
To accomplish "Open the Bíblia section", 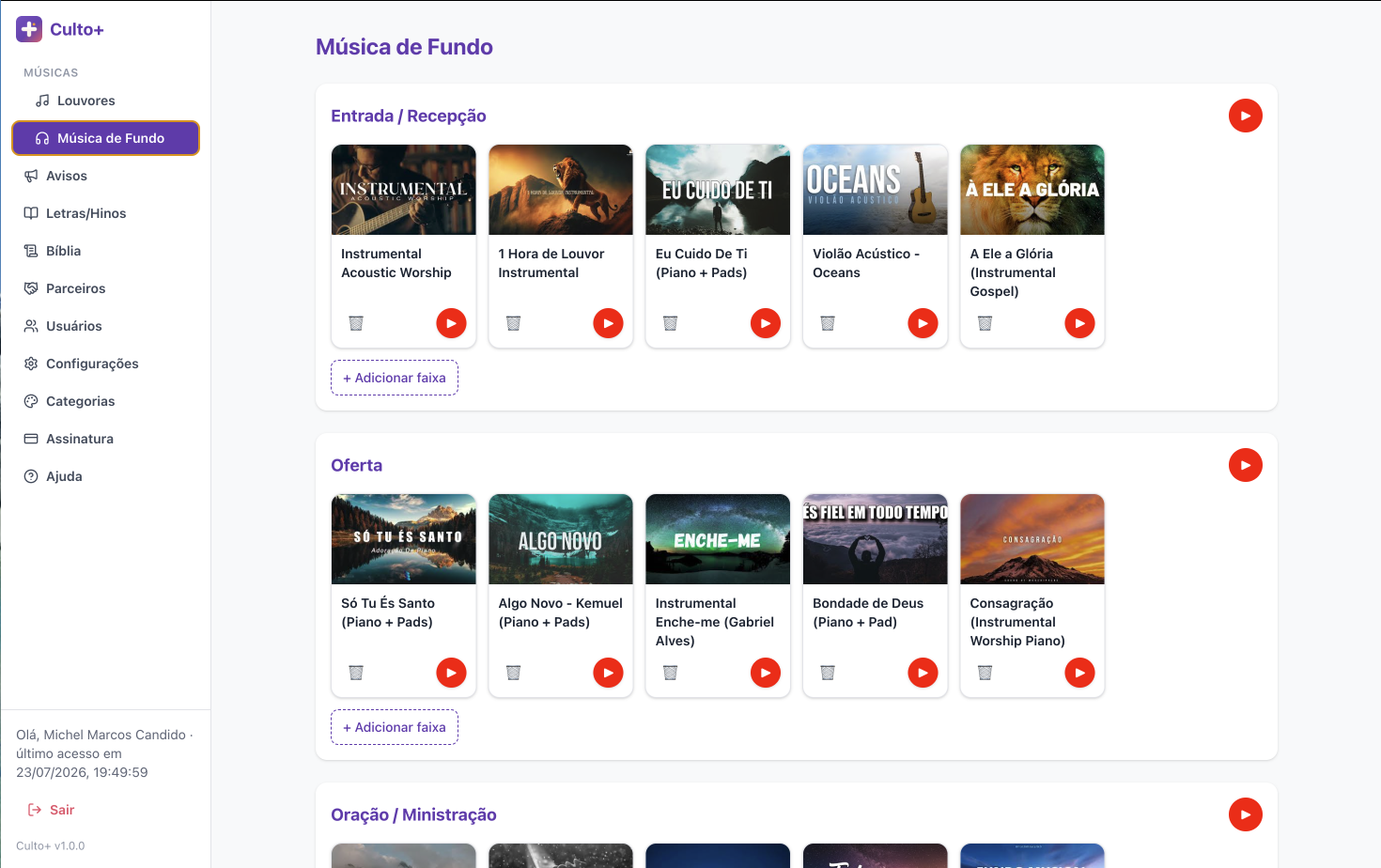I will tap(105, 251).
